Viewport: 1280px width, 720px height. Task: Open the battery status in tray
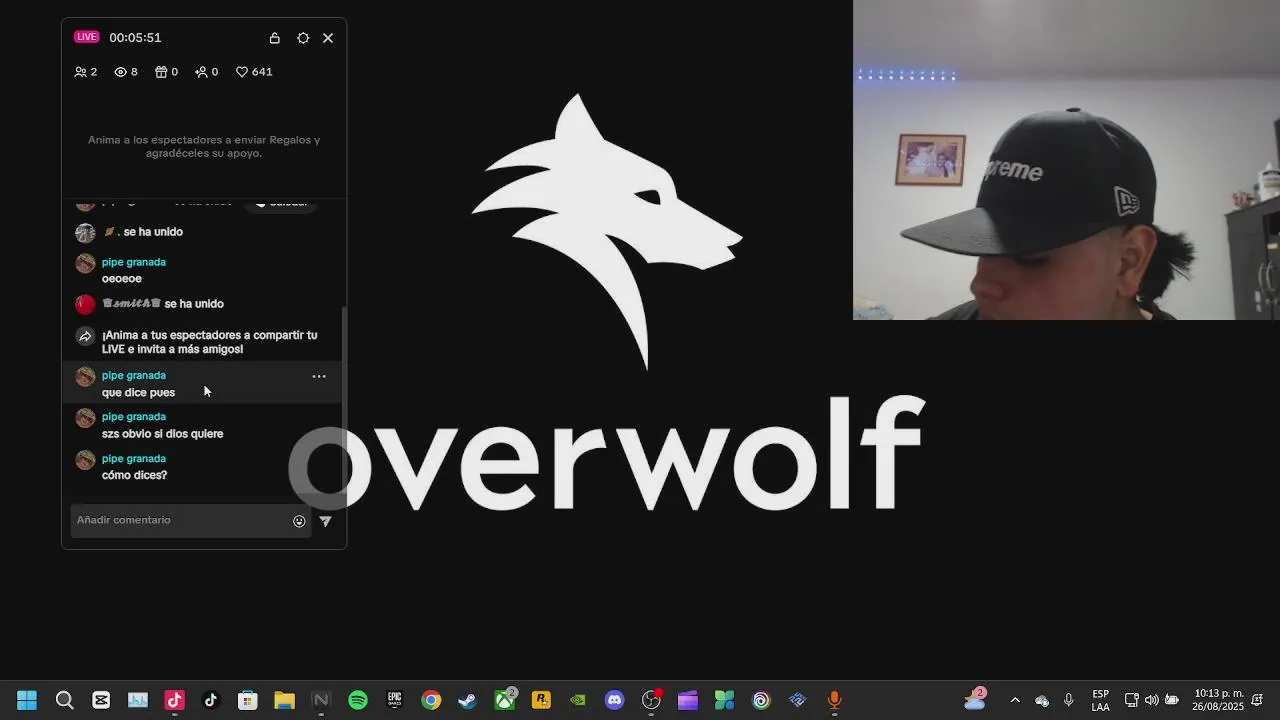click(1172, 700)
